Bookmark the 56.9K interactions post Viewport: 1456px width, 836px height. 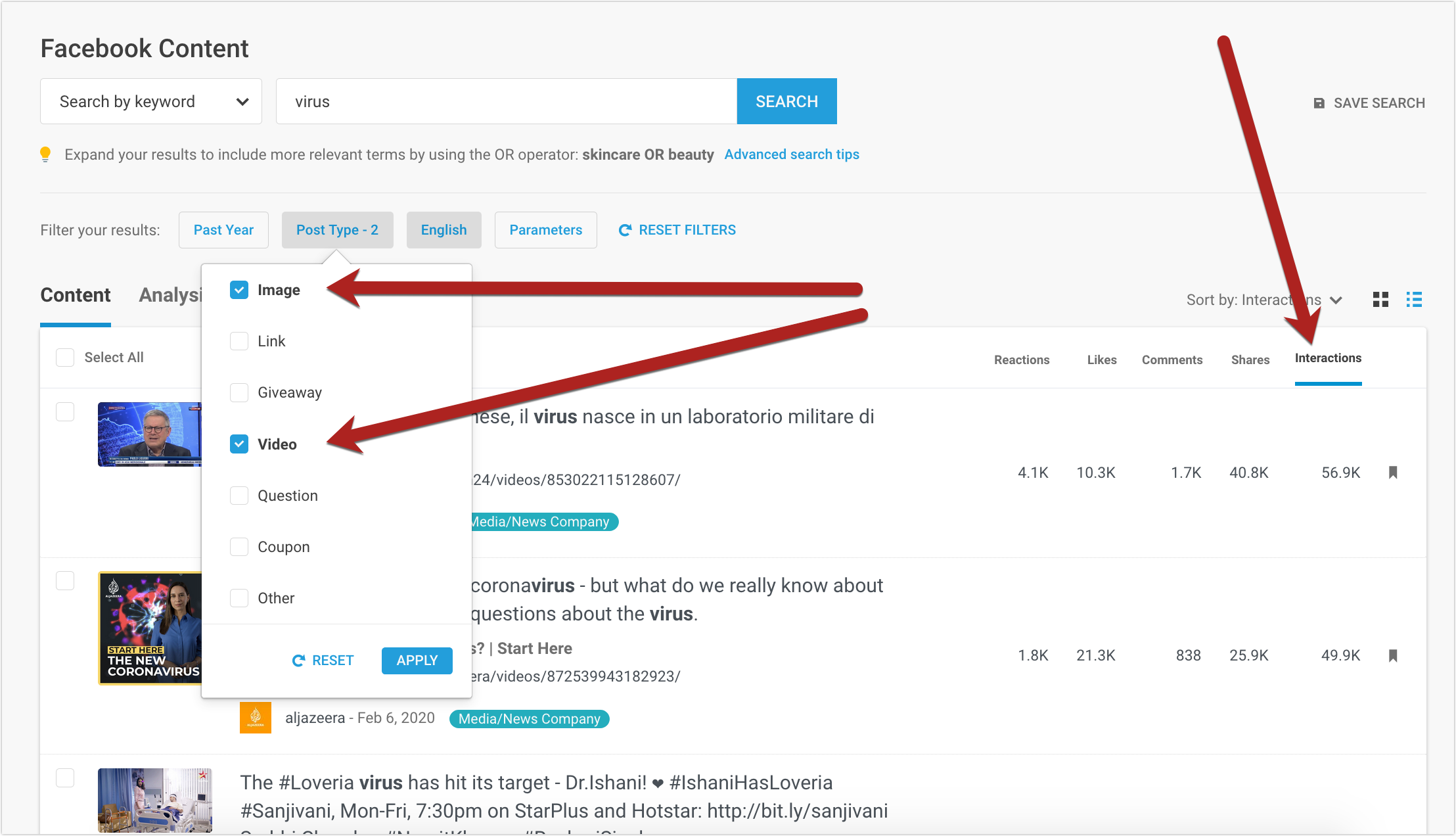click(x=1393, y=473)
